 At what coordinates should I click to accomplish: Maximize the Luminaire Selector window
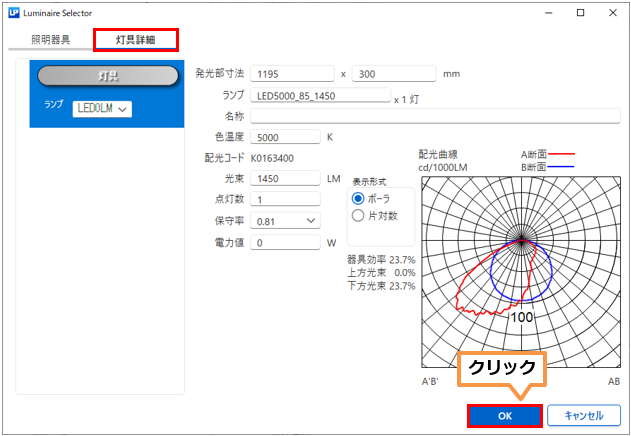point(580,14)
